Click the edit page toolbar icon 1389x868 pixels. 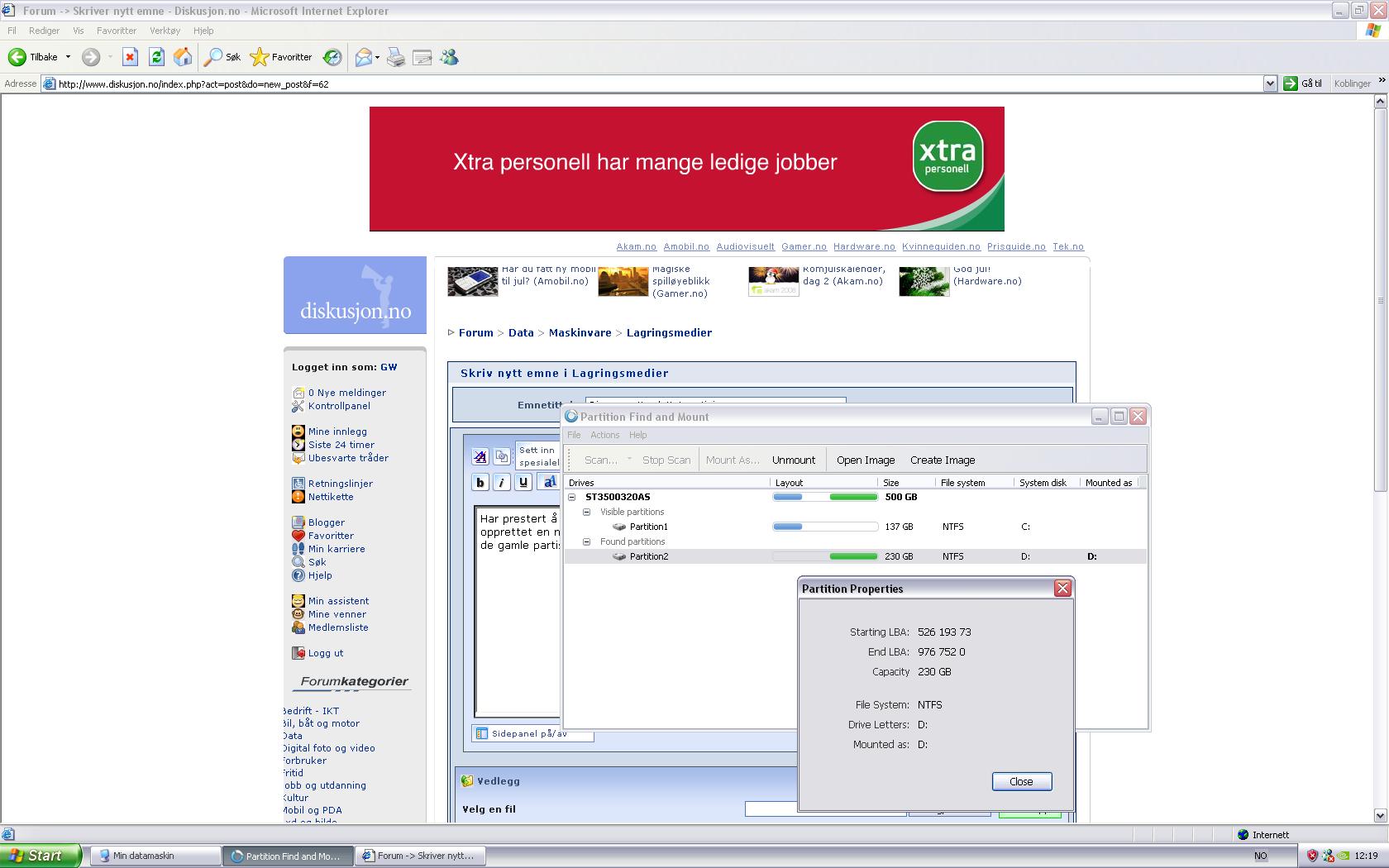click(422, 57)
